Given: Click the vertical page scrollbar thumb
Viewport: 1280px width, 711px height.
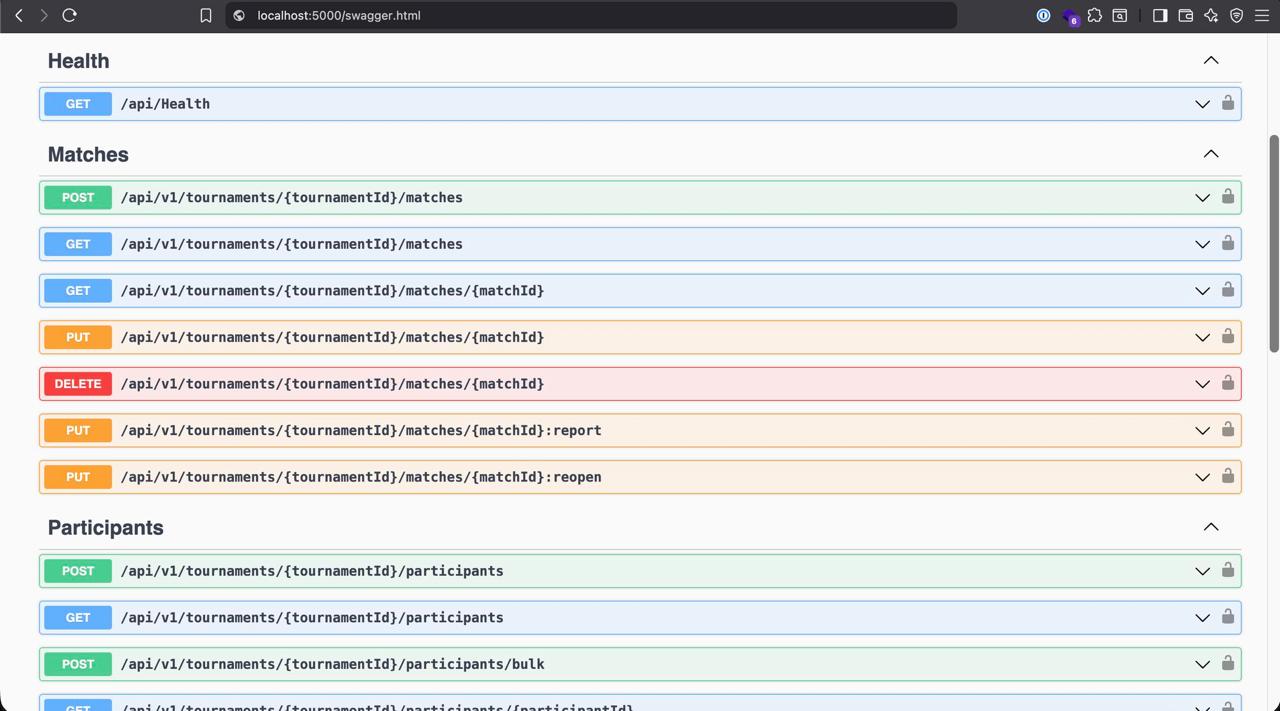Looking at the screenshot, I should pos(1273,243).
